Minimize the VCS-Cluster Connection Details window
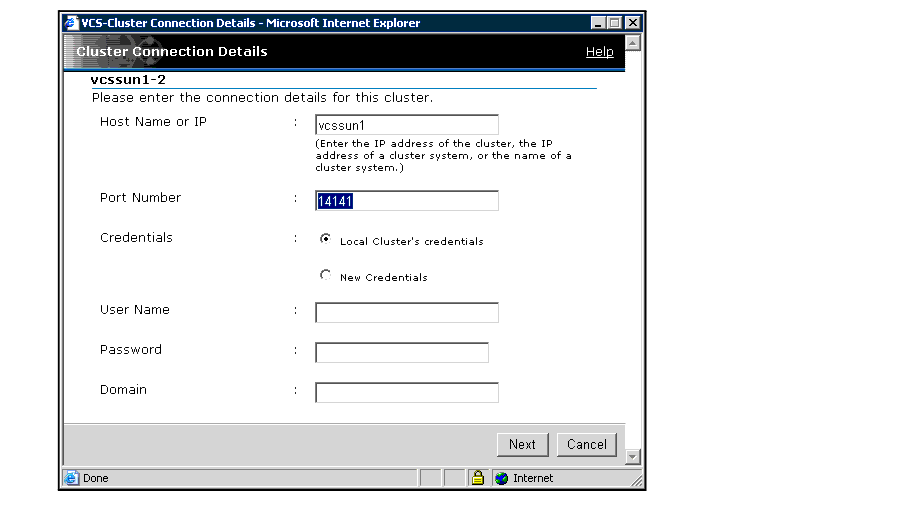This screenshot has width=897, height=518. click(x=598, y=23)
